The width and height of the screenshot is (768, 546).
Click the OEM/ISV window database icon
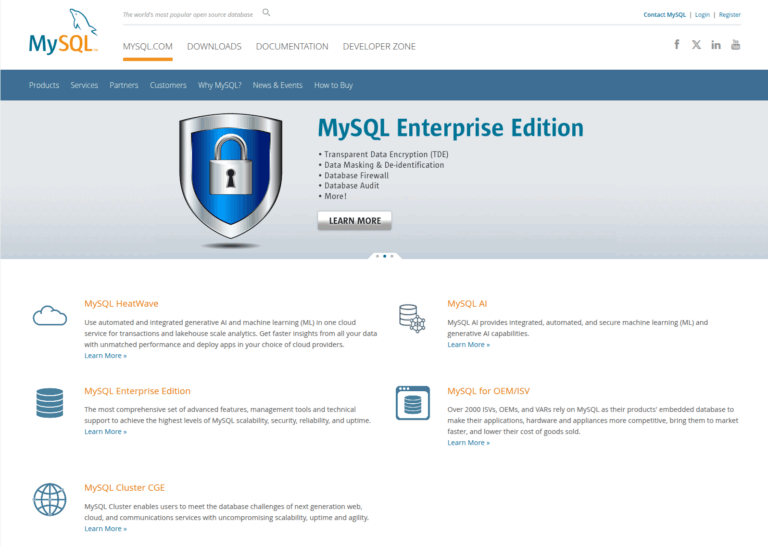(413, 403)
